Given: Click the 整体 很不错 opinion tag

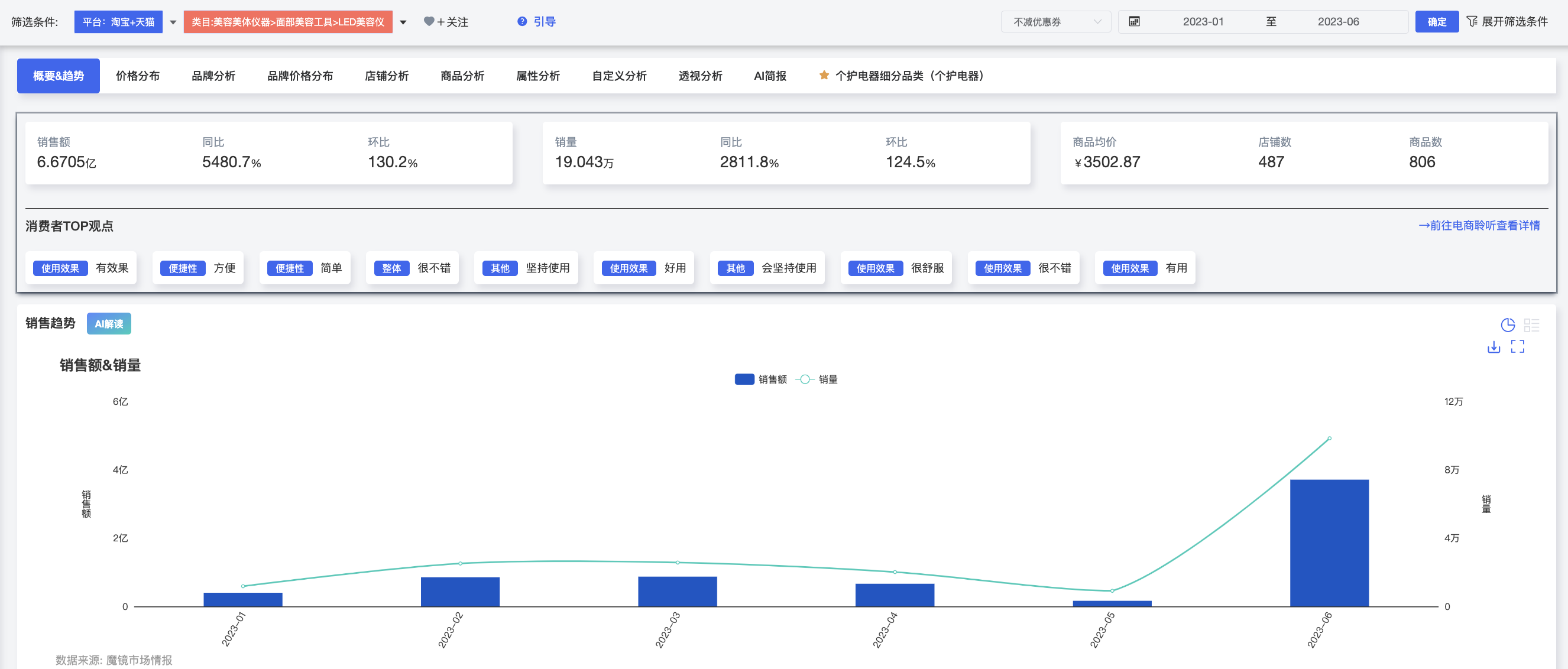Looking at the screenshot, I should pyautogui.click(x=412, y=268).
